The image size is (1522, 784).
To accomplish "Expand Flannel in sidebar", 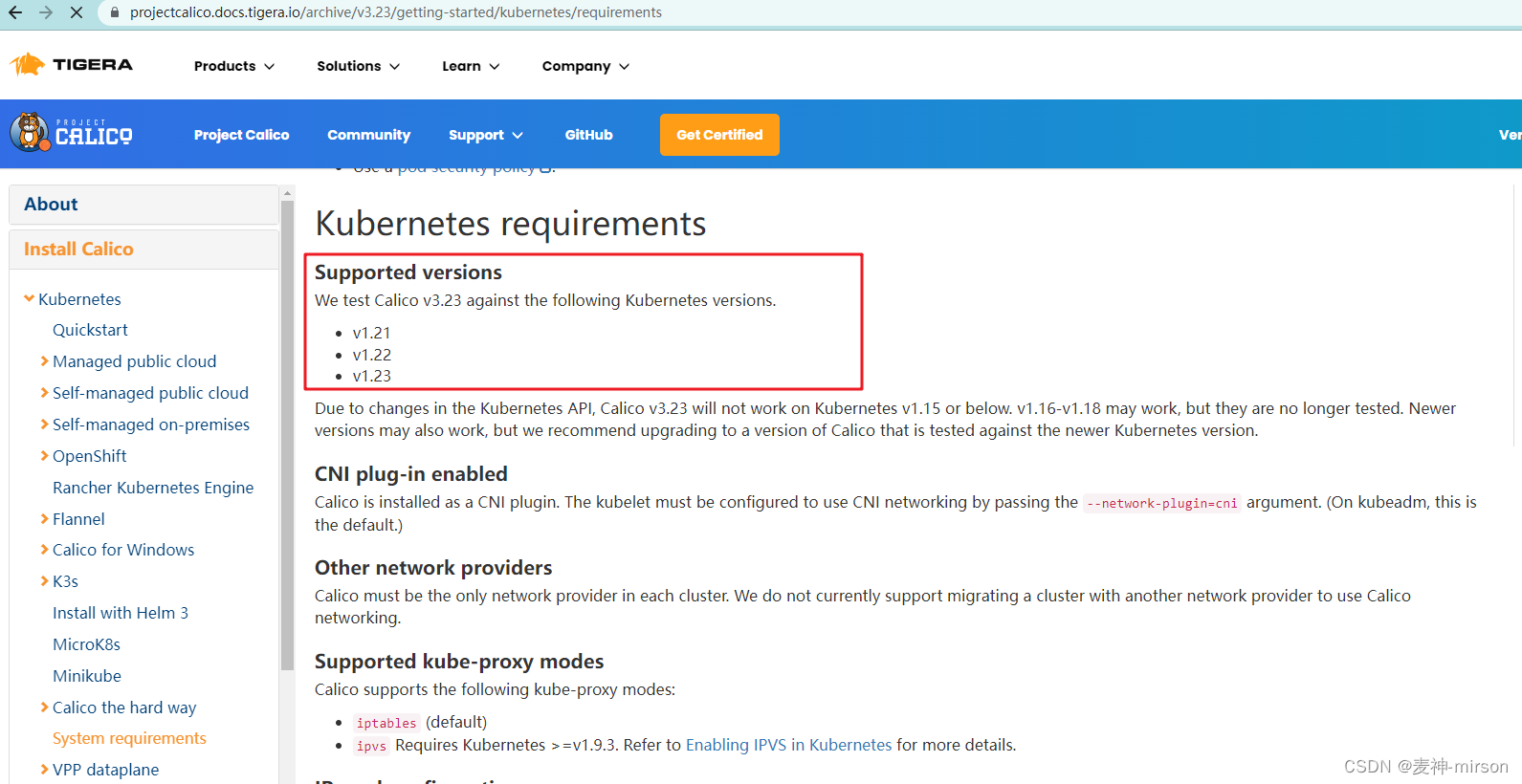I will [x=44, y=519].
